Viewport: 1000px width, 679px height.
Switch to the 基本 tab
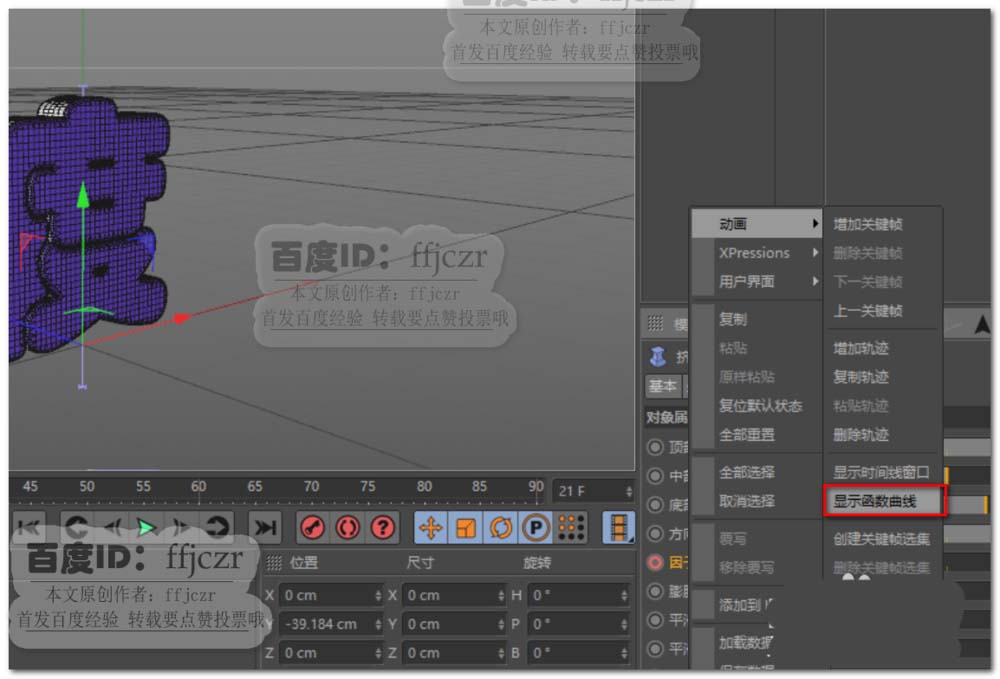coord(663,386)
